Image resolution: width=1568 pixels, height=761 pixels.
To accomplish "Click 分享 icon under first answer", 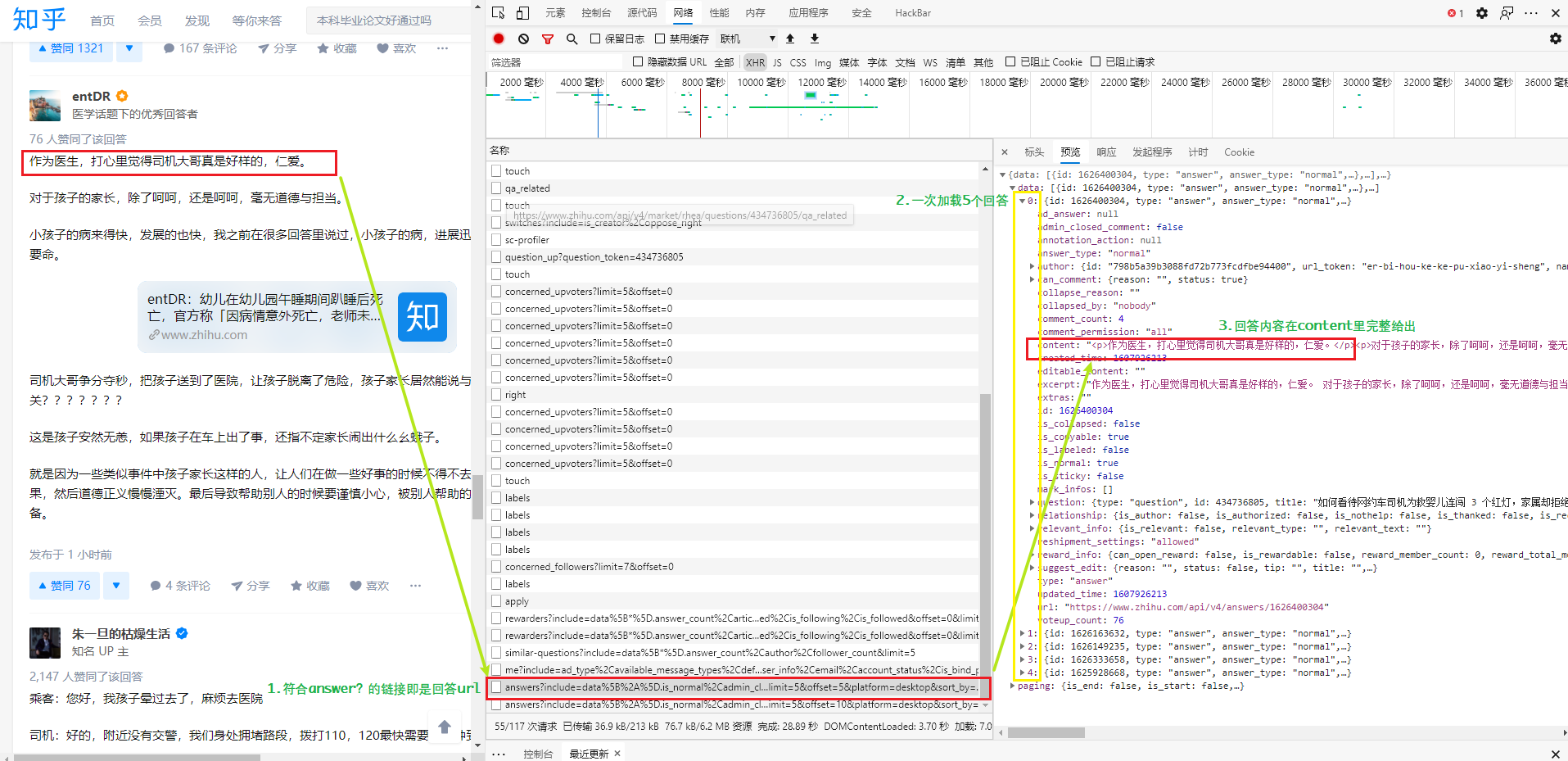I will [263, 48].
